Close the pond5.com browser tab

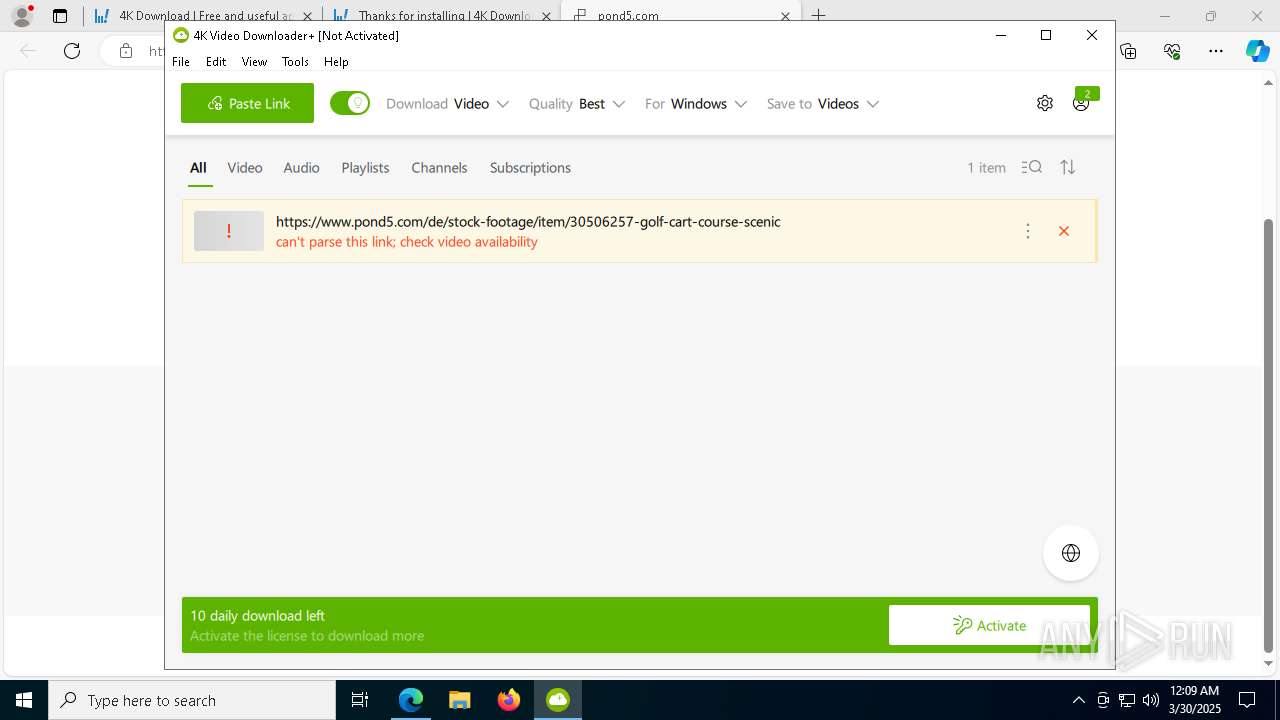click(x=785, y=16)
